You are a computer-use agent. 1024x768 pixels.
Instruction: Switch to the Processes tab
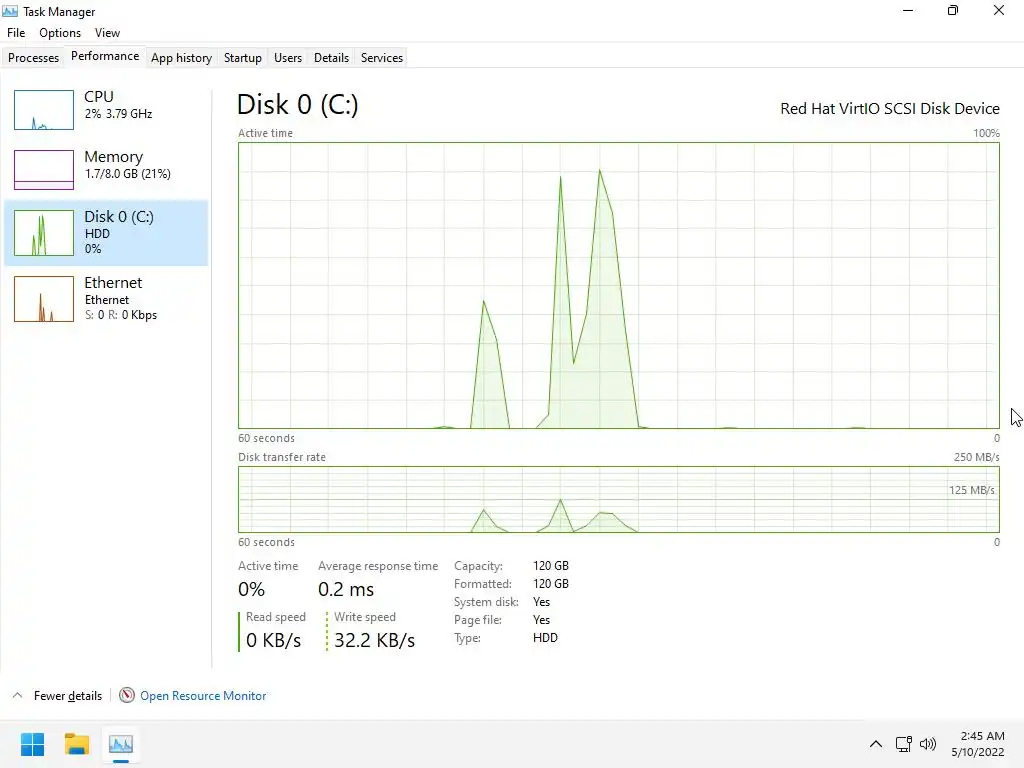coord(33,57)
